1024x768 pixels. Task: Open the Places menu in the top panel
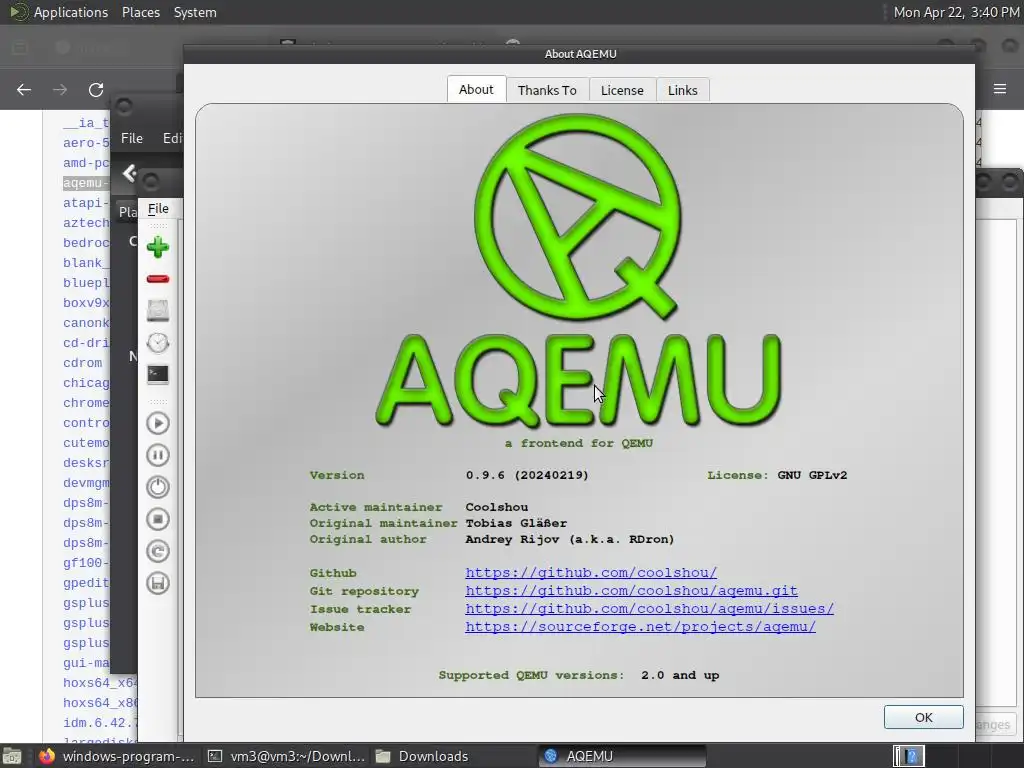140,12
